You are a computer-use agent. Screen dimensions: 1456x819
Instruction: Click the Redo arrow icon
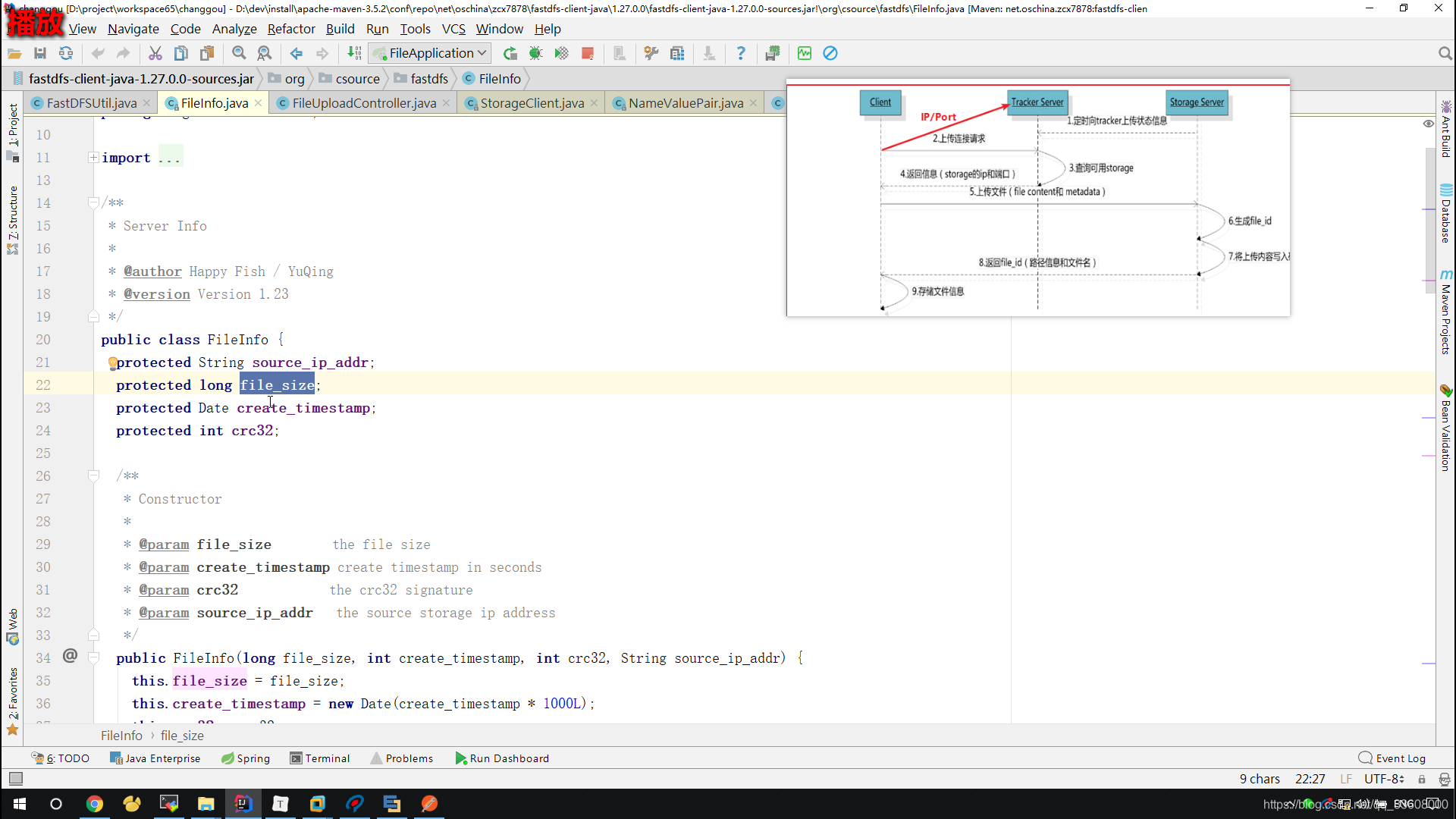click(123, 53)
